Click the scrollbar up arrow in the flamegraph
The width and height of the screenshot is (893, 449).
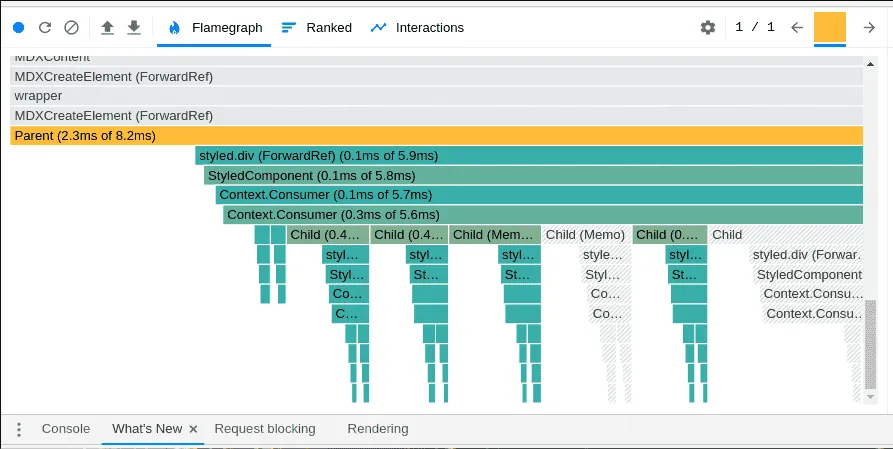pos(870,64)
